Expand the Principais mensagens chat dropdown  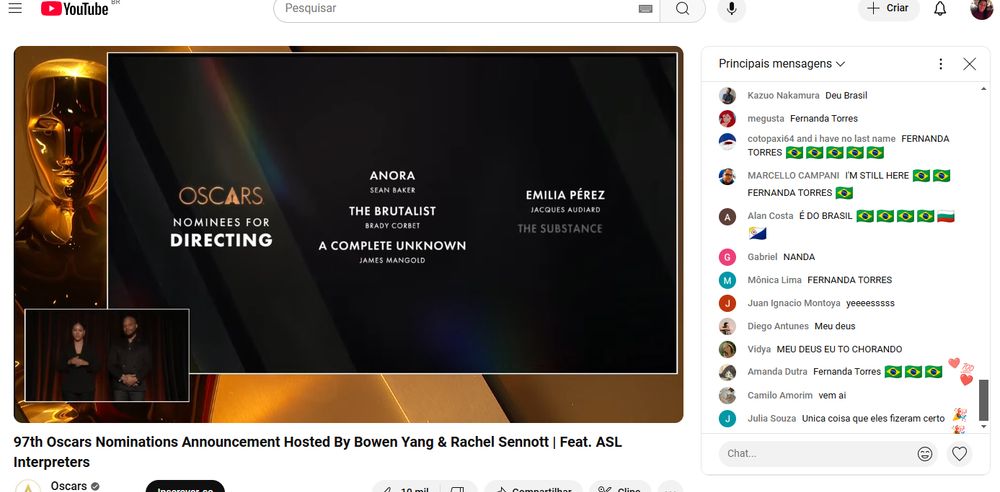point(782,64)
